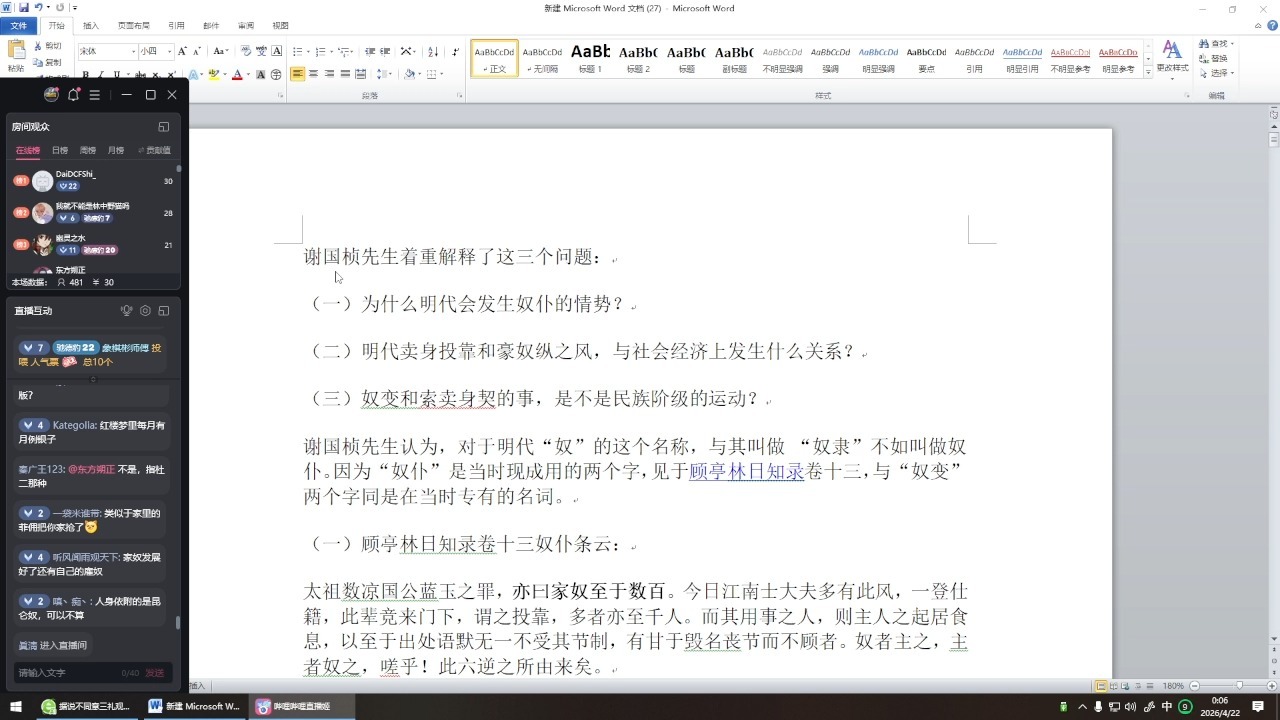
Task: Switch to the View ribbon tab
Action: 281,26
